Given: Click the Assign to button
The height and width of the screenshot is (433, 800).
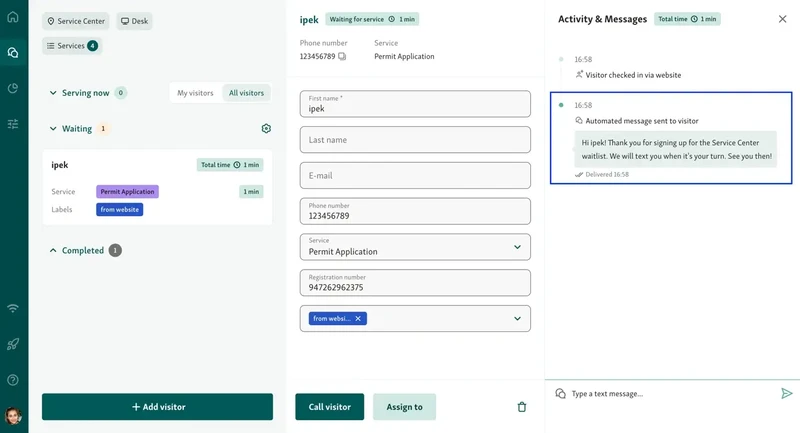Looking at the screenshot, I should [x=404, y=407].
